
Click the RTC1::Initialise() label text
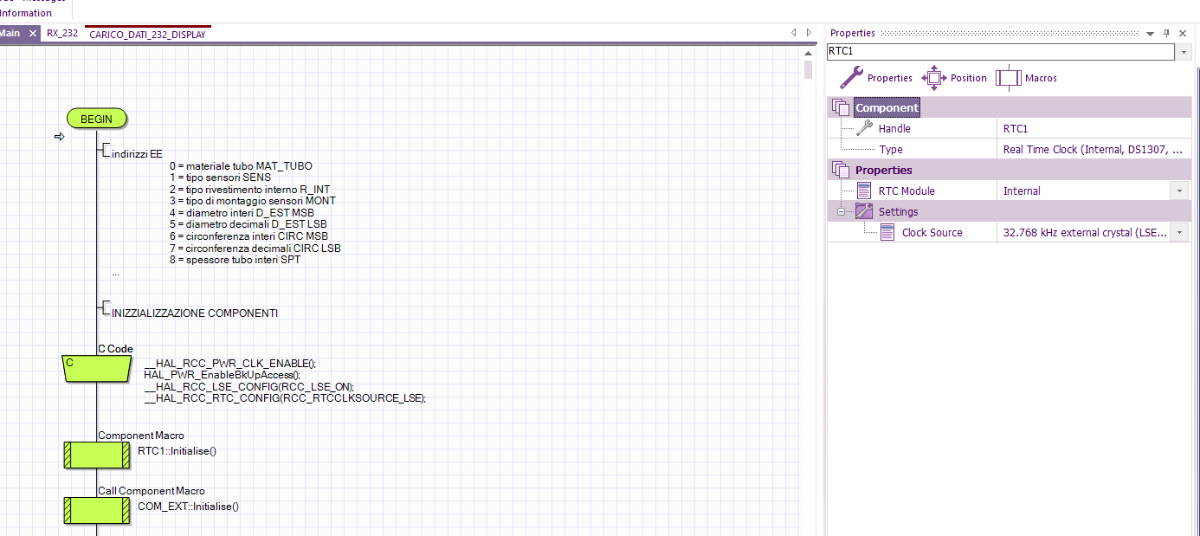(177, 451)
